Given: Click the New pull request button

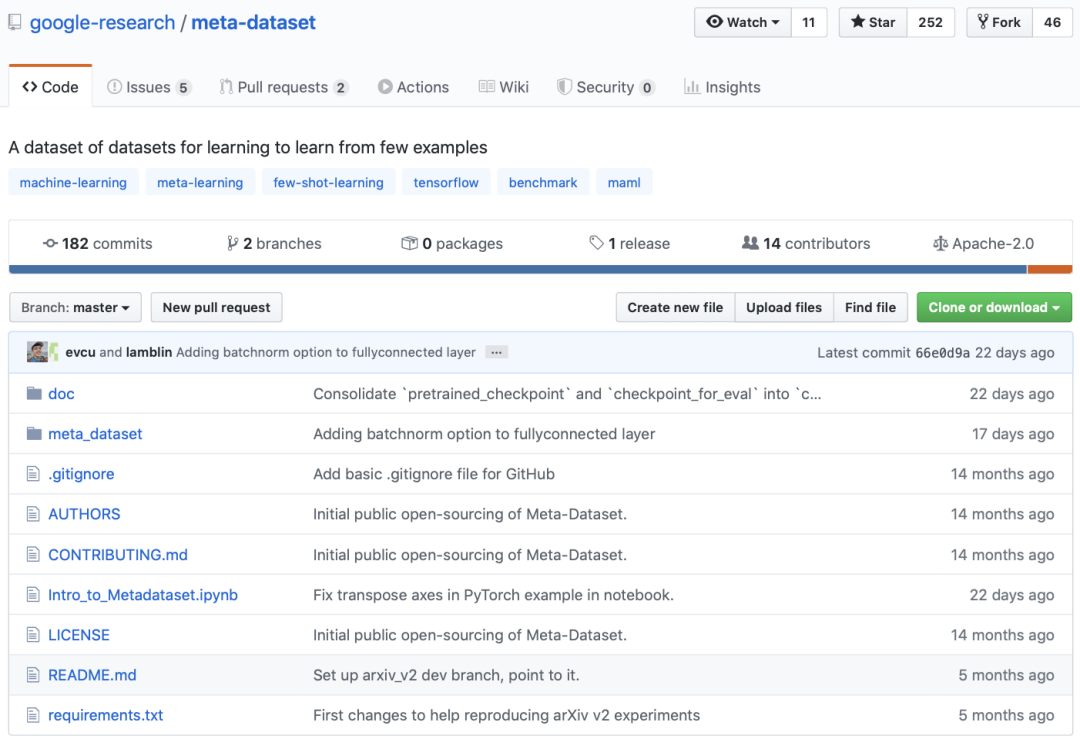Looking at the screenshot, I should (216, 308).
